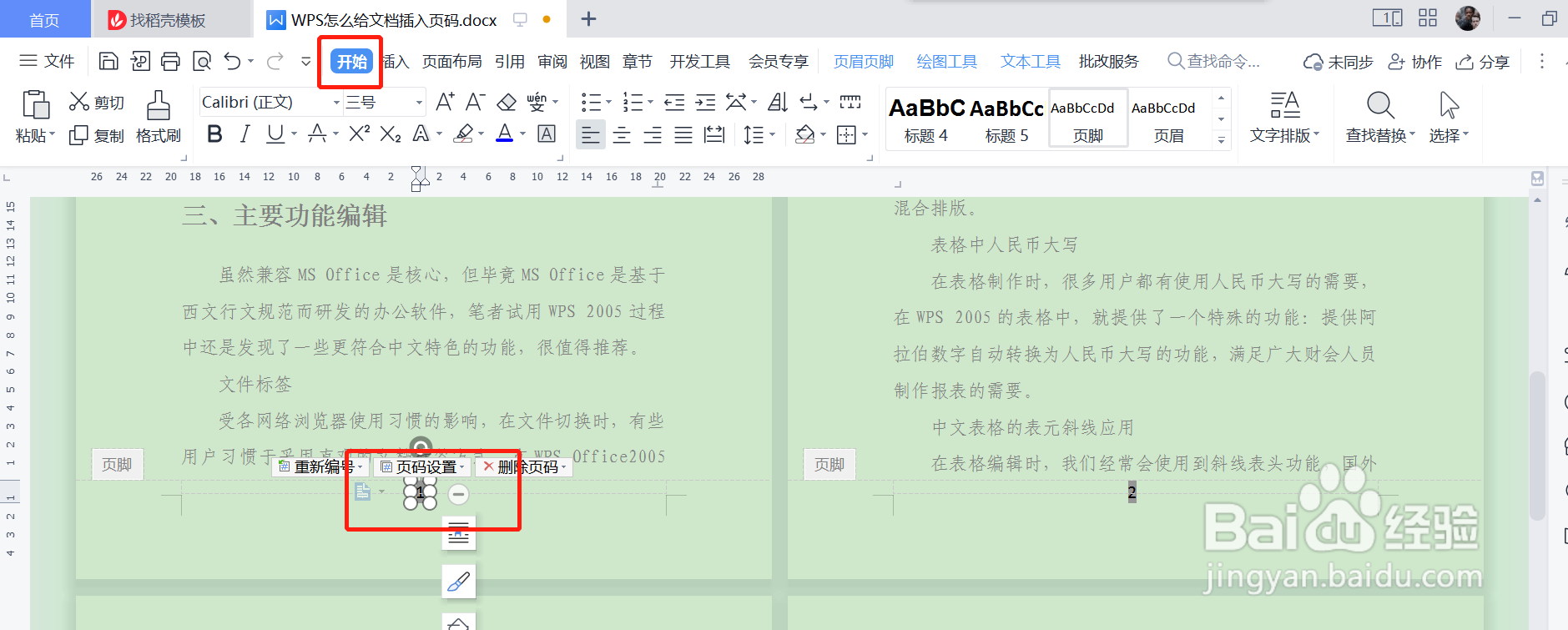Open line spacing dropdown
The width and height of the screenshot is (1568, 630).
tap(772, 134)
